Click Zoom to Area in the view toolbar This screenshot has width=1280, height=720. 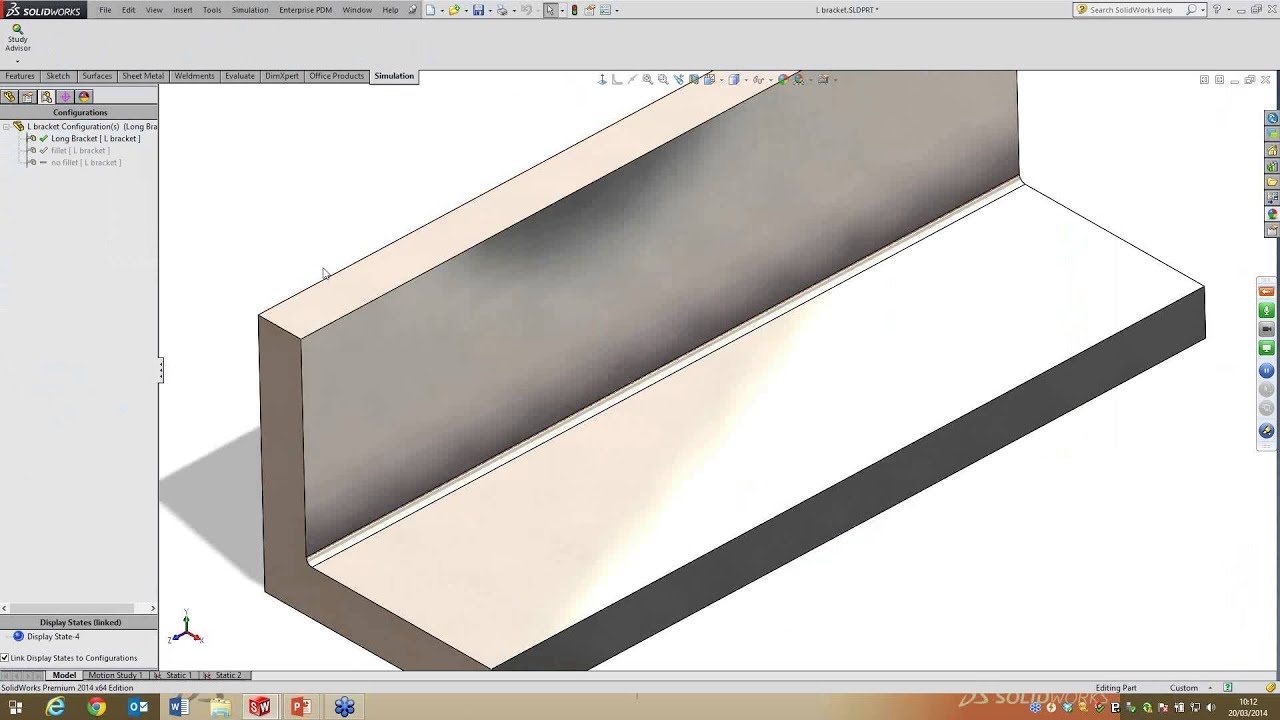[663, 79]
